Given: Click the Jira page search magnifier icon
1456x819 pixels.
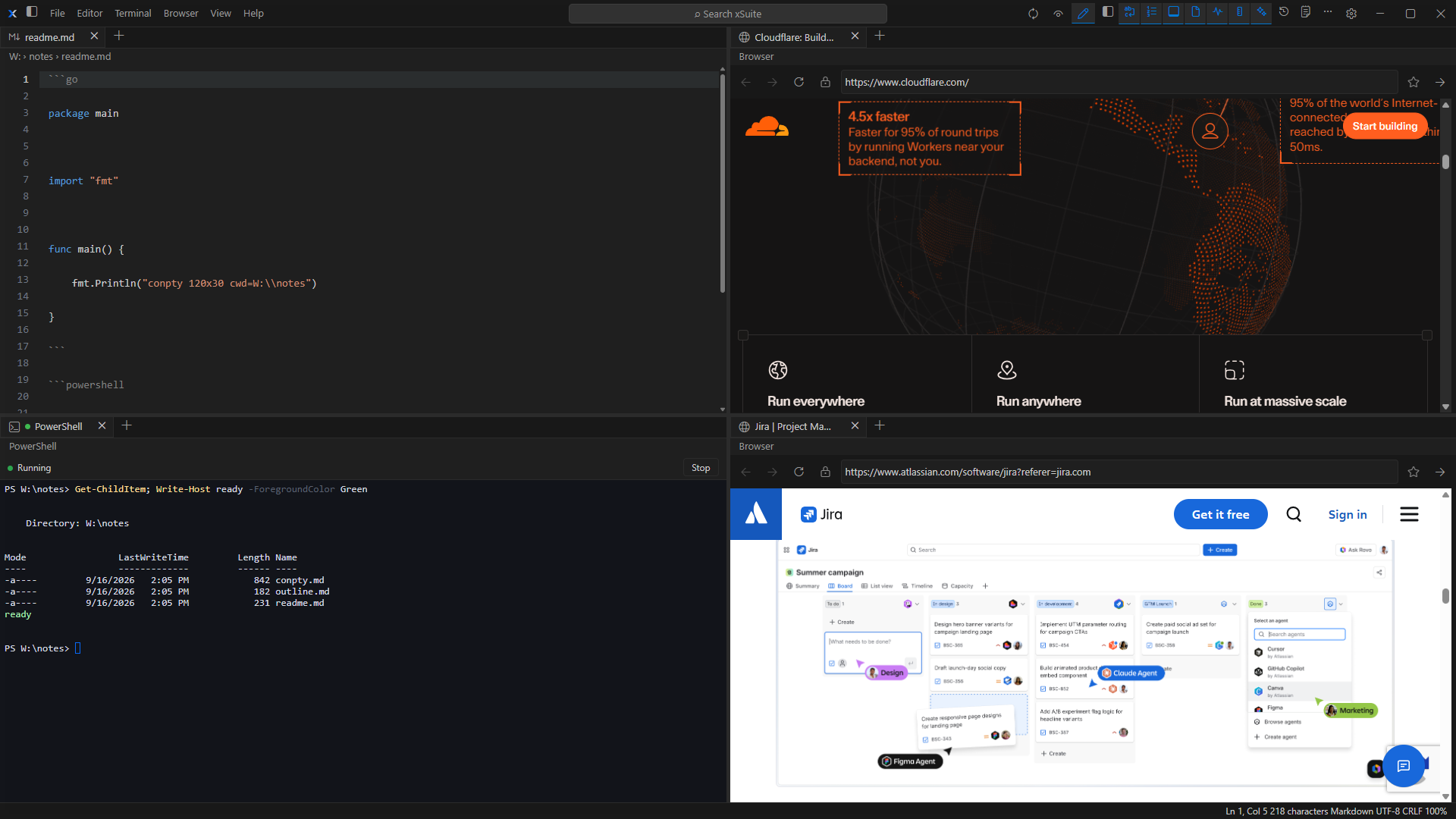Looking at the screenshot, I should click(1294, 514).
